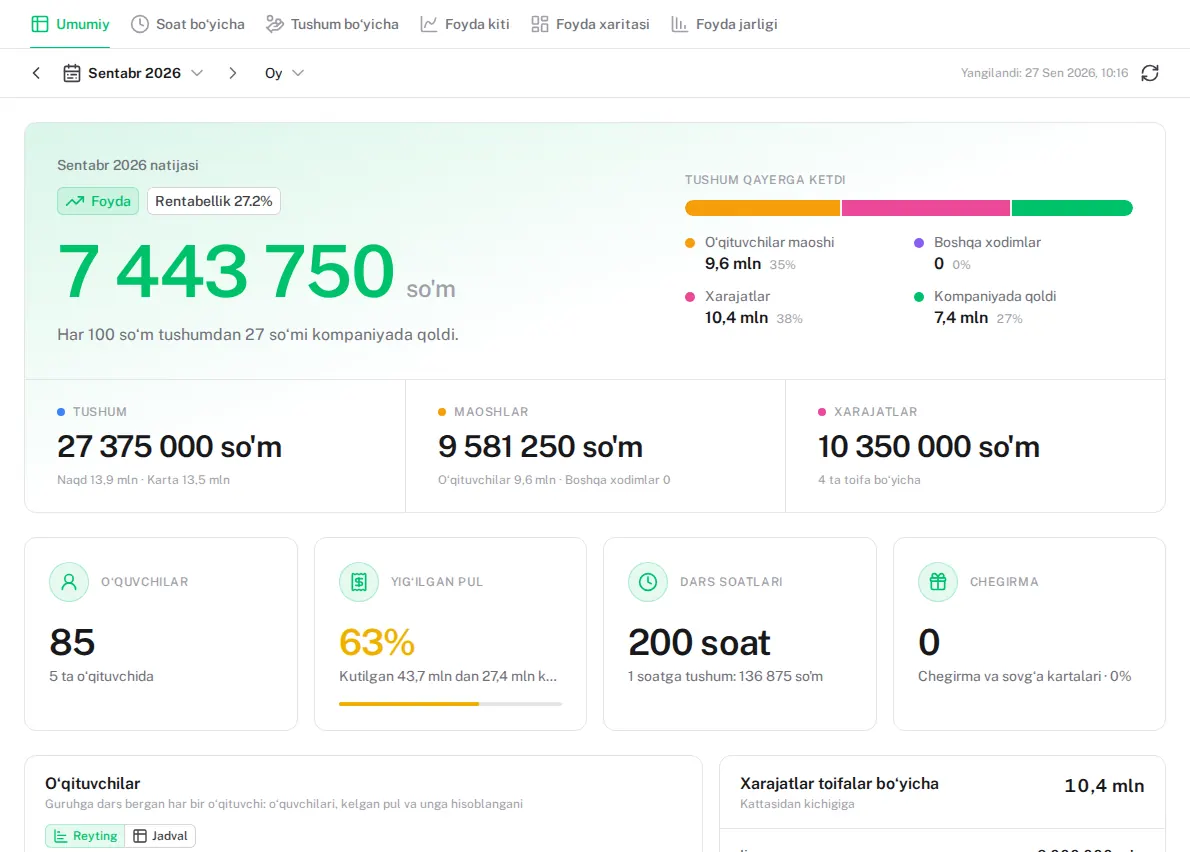Screen dimensions: 1190x852
Task: Select Kompaniyada qoldi legend entry
Action: pos(985,307)
